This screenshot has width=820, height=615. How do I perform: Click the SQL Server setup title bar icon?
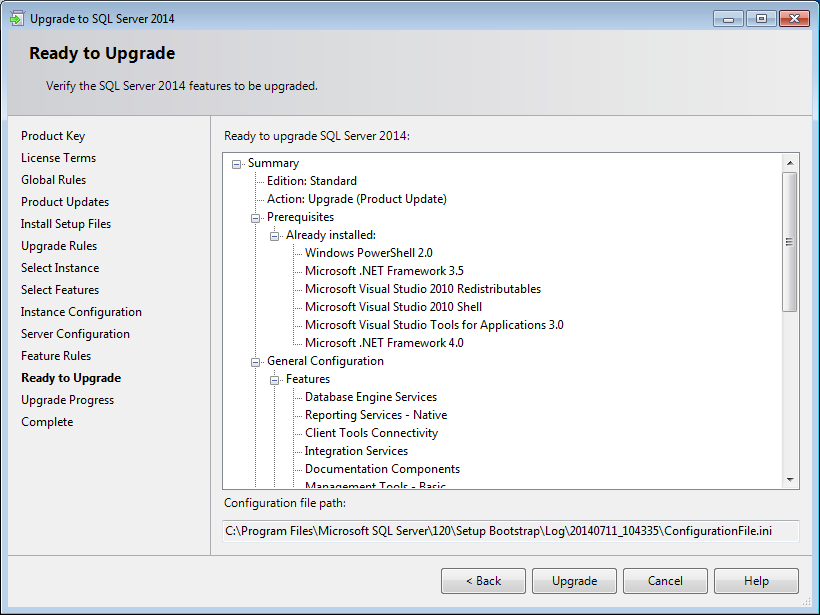point(17,19)
